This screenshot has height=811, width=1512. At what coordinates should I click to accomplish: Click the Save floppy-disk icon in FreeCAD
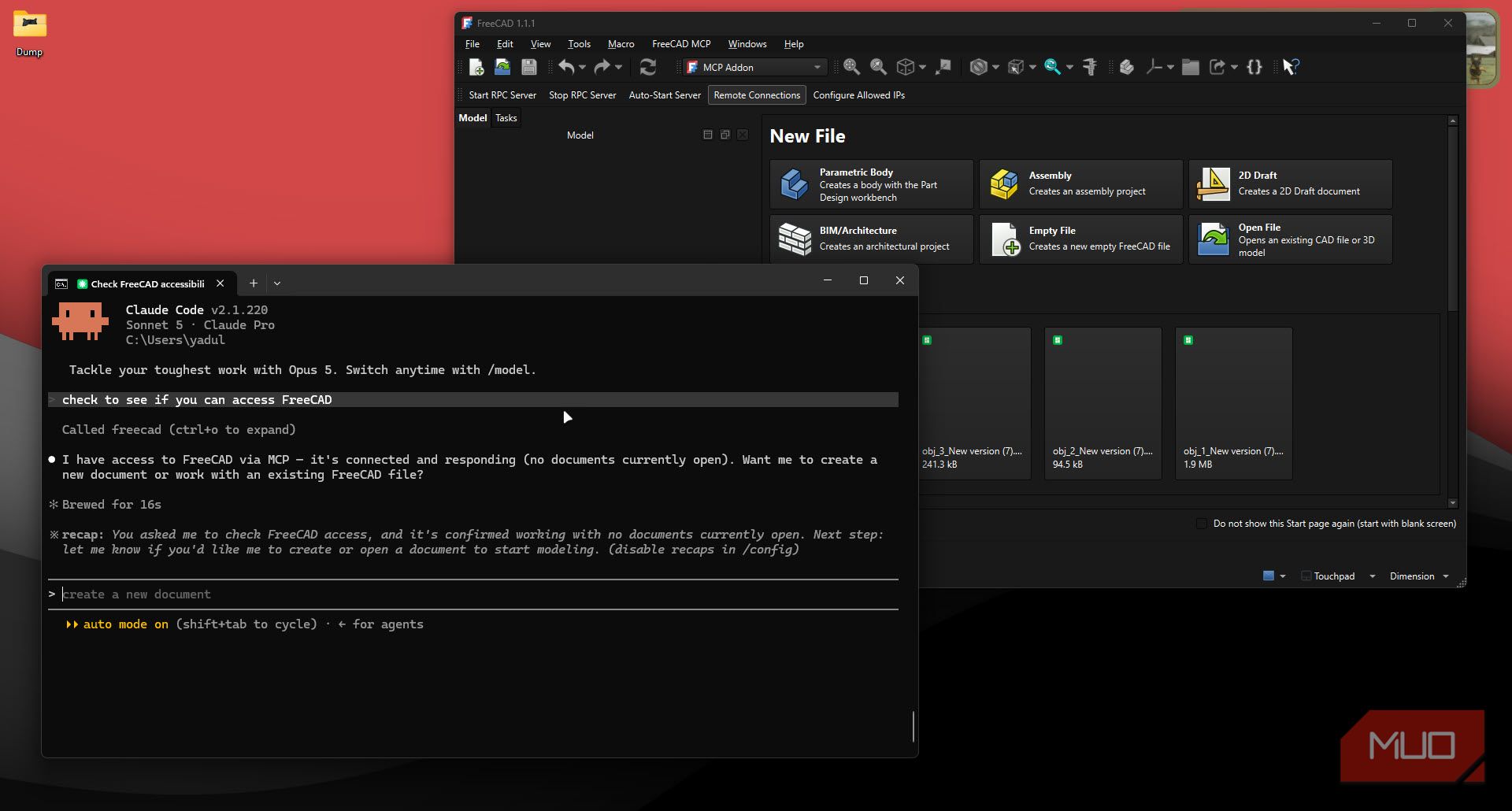(529, 67)
